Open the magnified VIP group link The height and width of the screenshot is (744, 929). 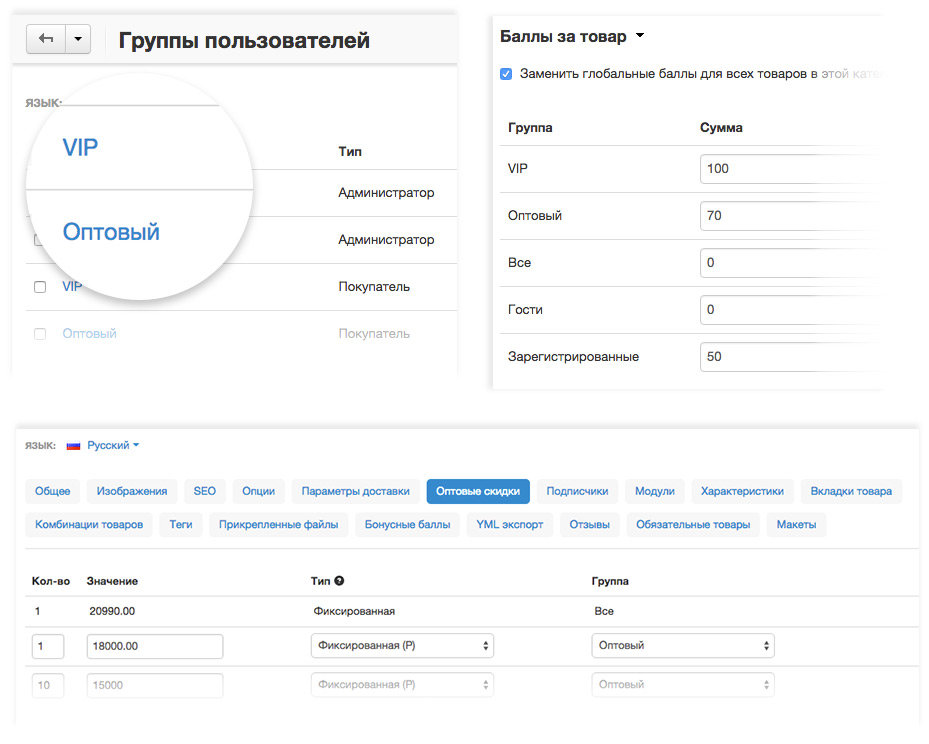80,147
